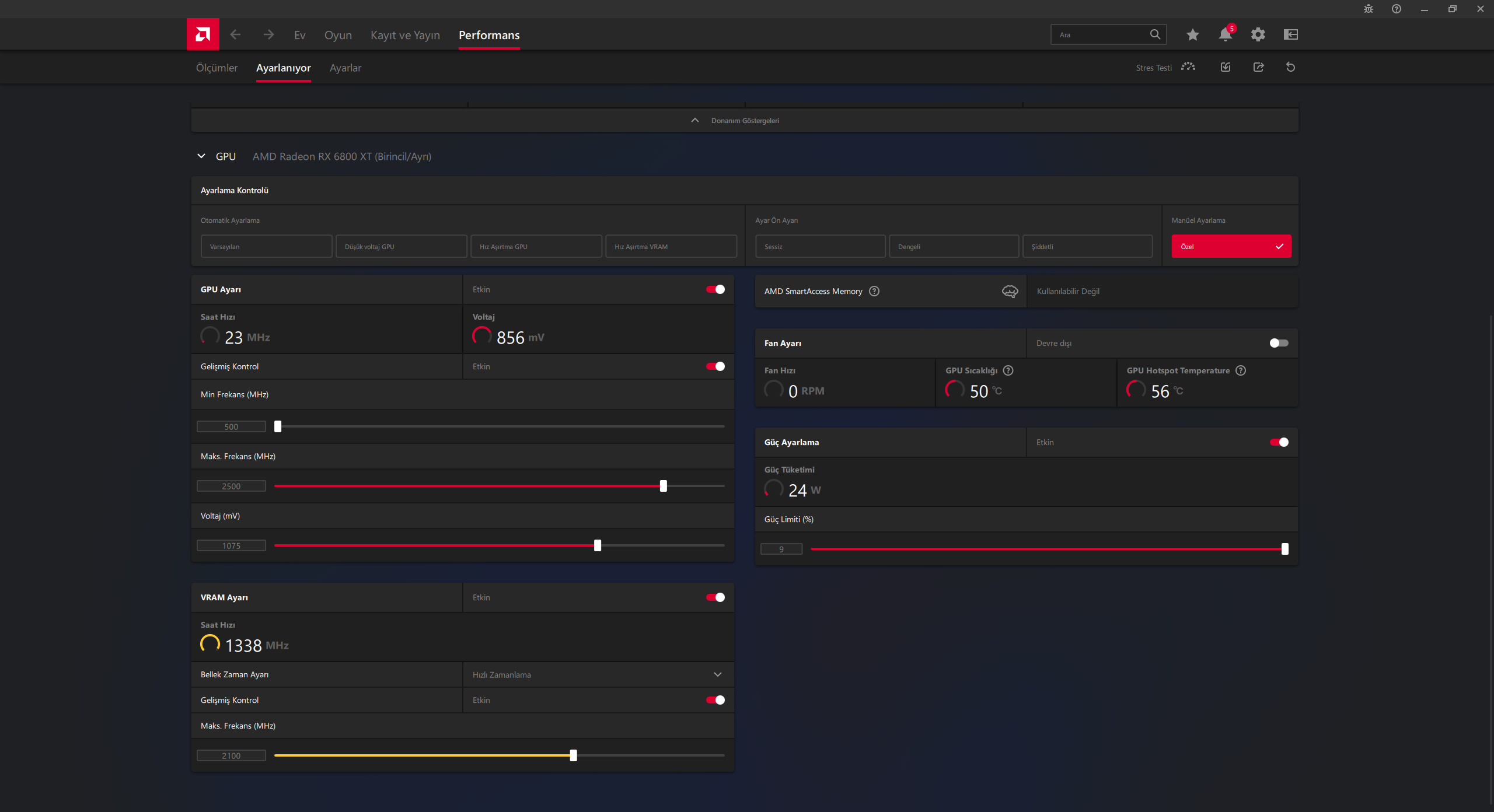Open the help question mark icon in title bar

point(1397,9)
